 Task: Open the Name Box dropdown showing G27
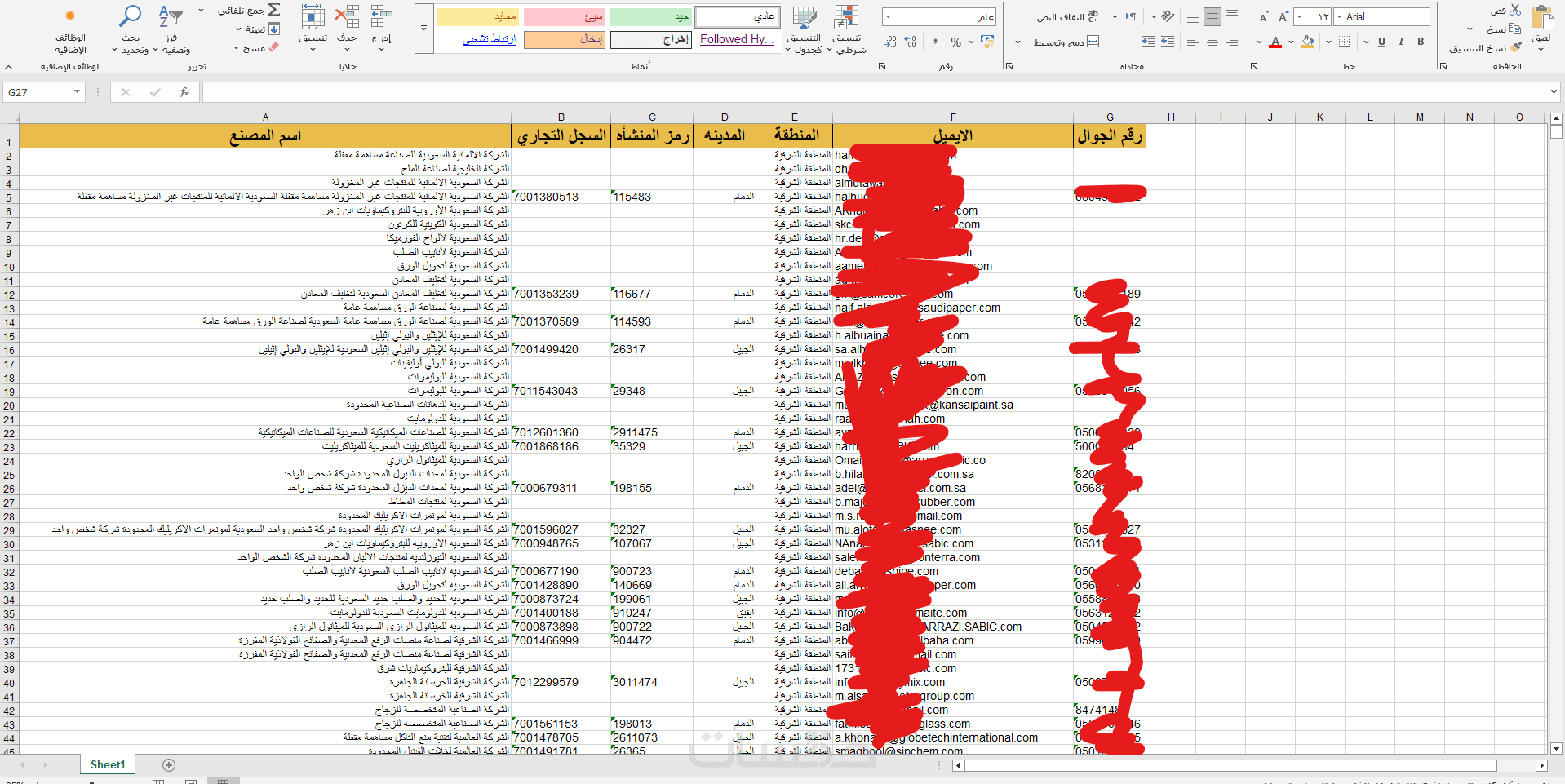[78, 92]
